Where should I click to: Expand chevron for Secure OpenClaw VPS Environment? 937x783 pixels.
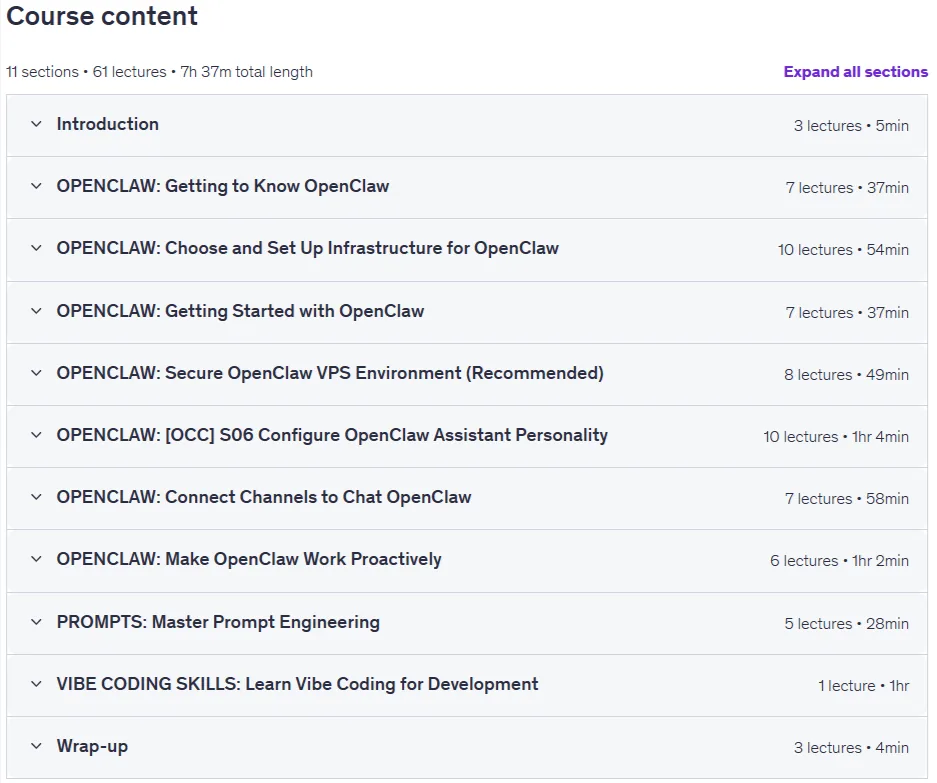point(36,373)
